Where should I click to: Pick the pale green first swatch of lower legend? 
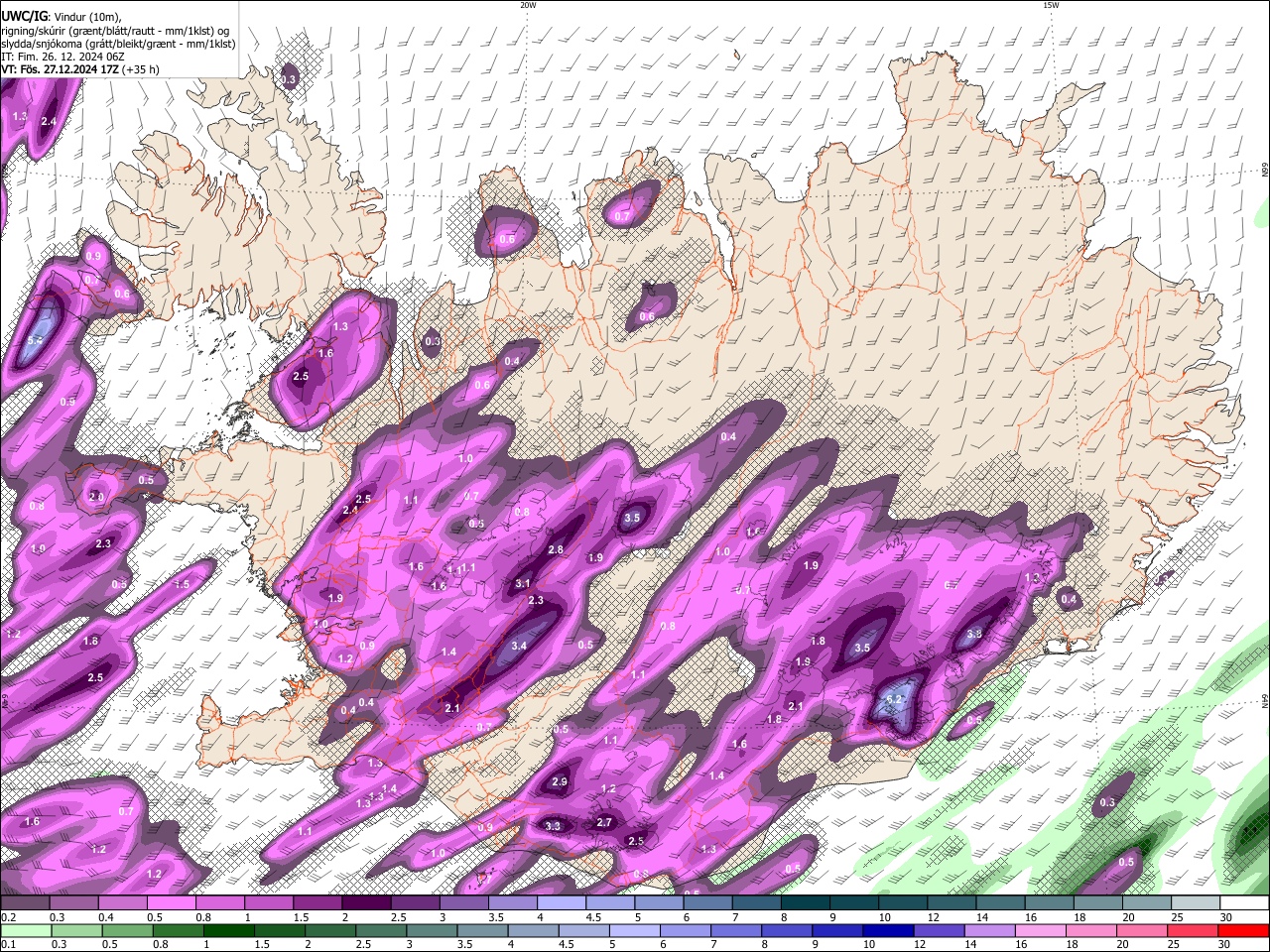click(25, 930)
